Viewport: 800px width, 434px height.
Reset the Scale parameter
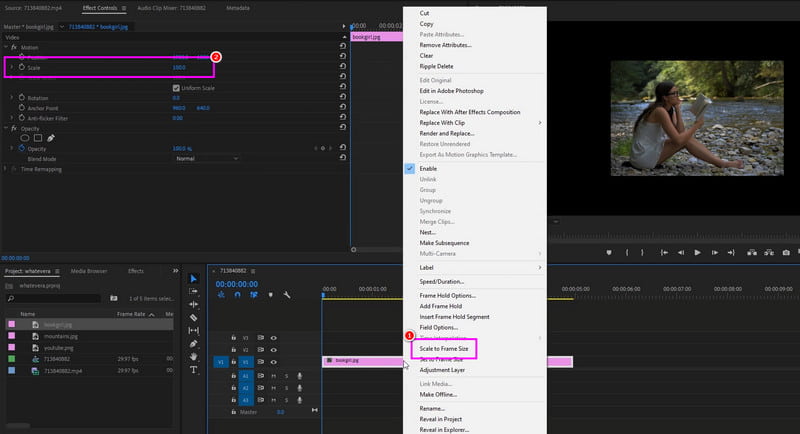point(342,66)
